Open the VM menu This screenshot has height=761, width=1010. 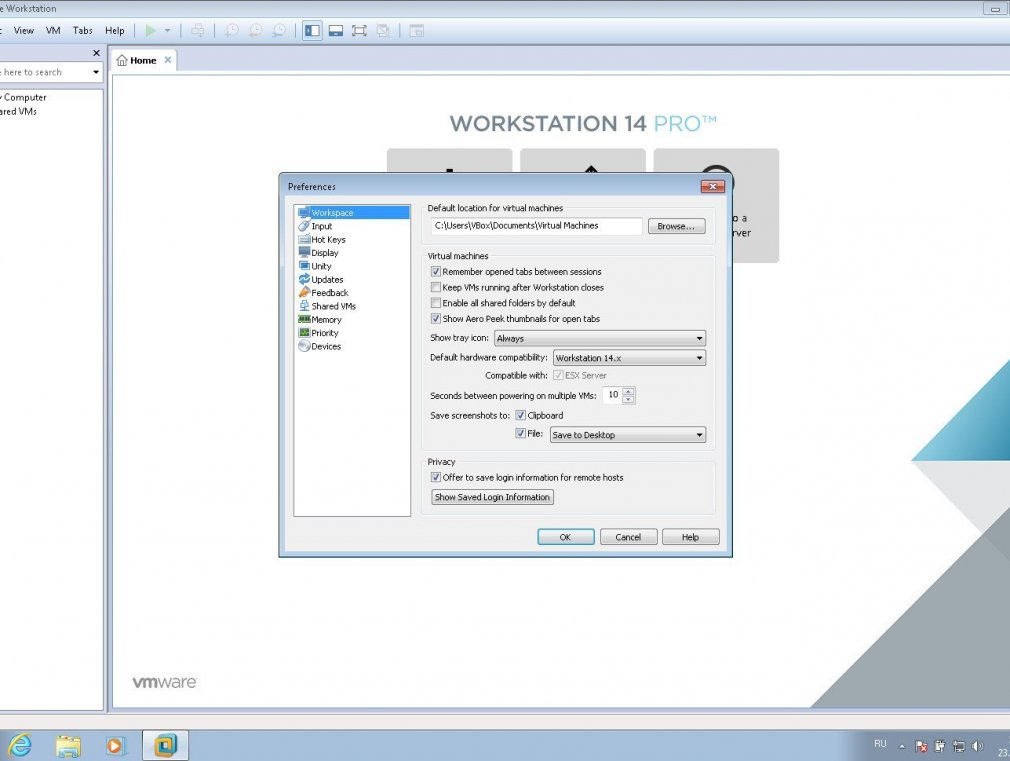click(53, 30)
